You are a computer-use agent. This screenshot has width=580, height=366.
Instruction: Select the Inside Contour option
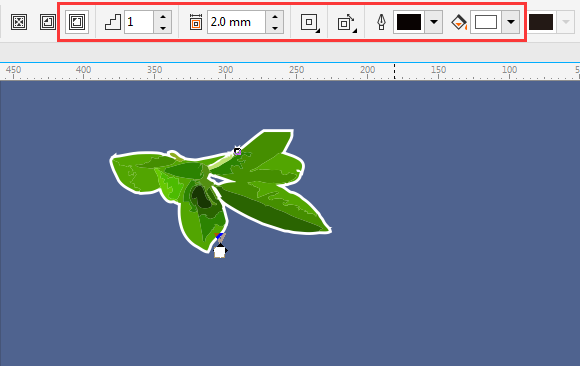point(48,22)
